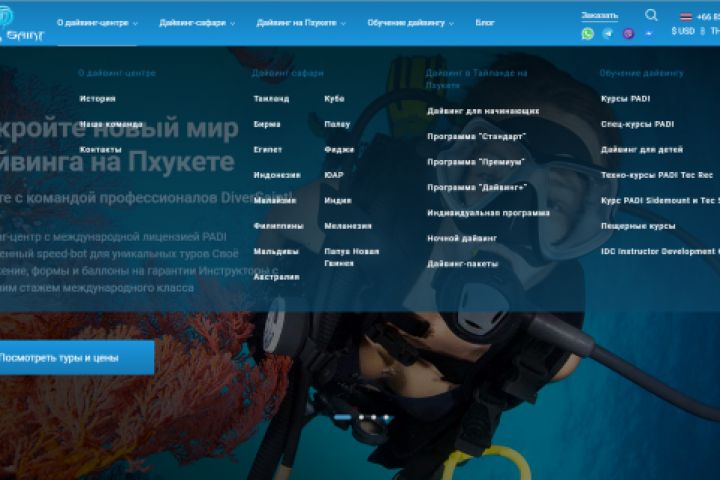Screen dimensions: 720x480
Task: Select the first active slider dot
Action: (343, 417)
